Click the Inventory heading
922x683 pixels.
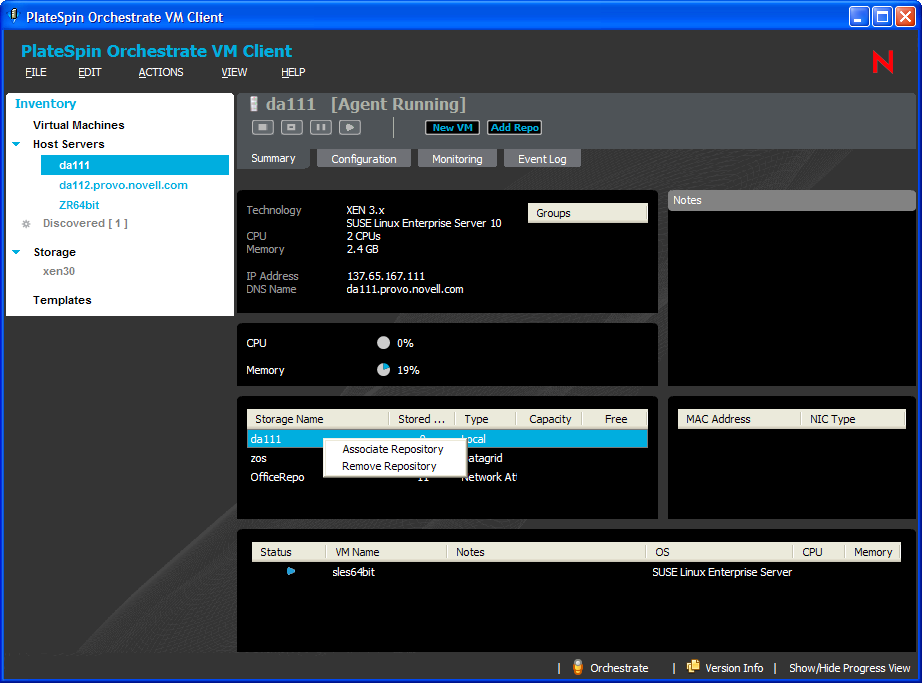pos(45,103)
